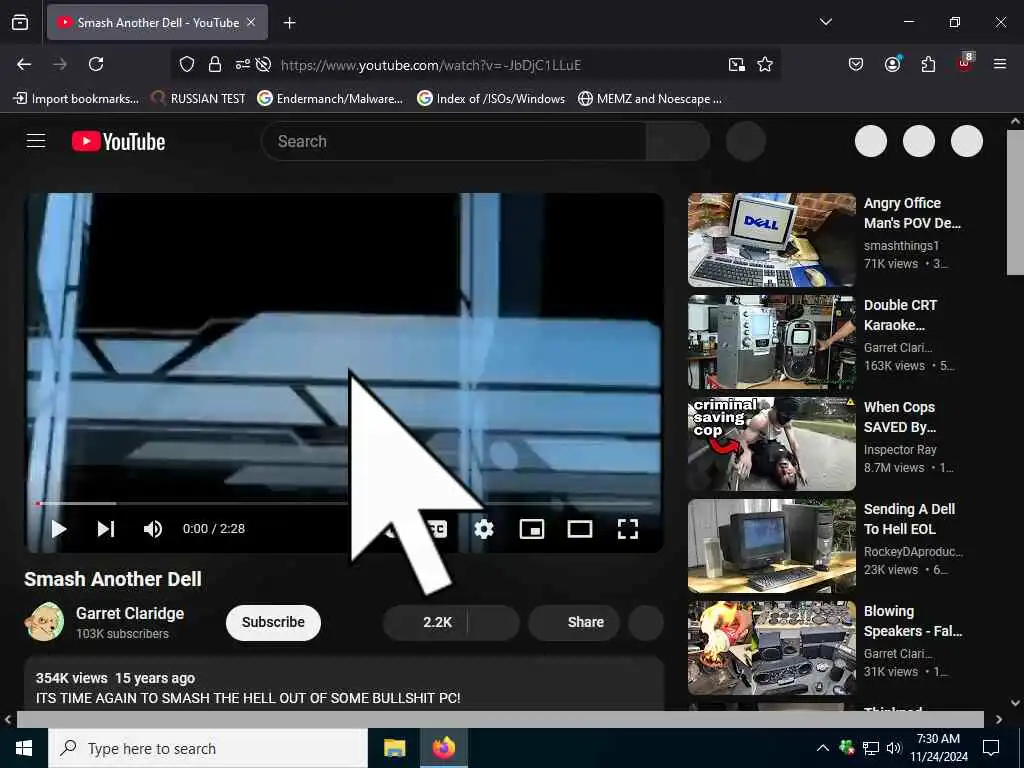Reload the page in Firefox
This screenshot has width=1024, height=768.
[96, 64]
